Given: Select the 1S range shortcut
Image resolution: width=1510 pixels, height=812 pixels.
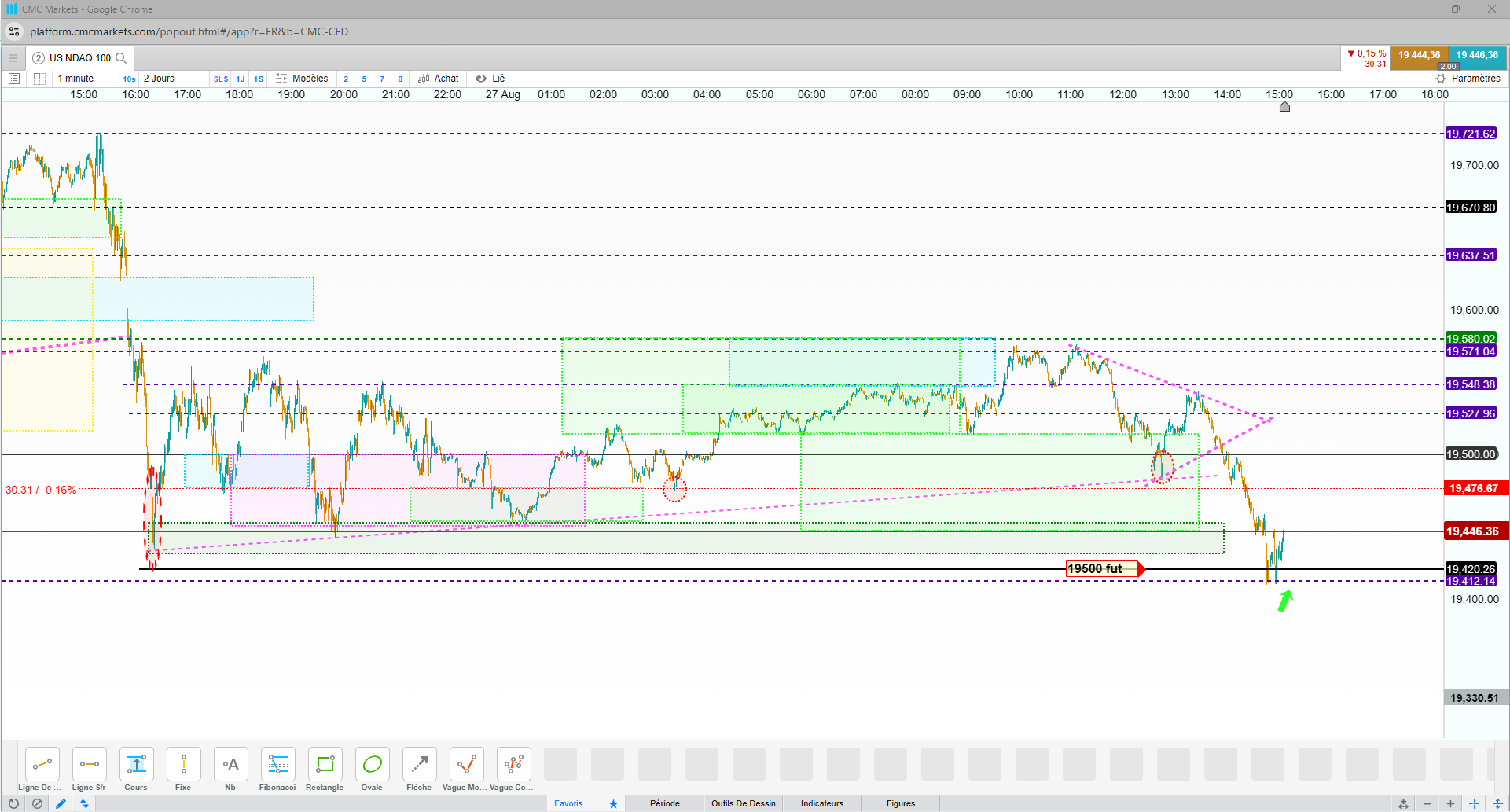Looking at the screenshot, I should 259,79.
